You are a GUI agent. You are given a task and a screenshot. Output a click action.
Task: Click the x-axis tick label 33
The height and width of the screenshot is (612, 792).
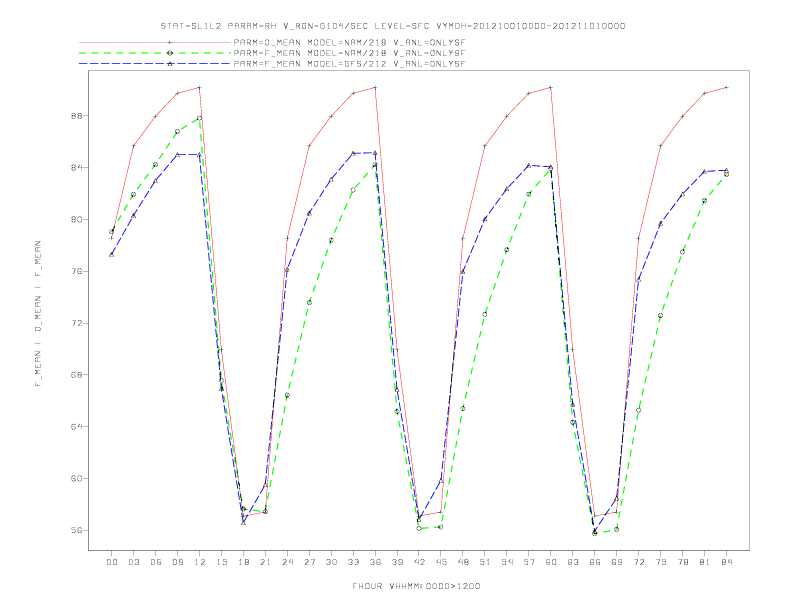point(353,562)
